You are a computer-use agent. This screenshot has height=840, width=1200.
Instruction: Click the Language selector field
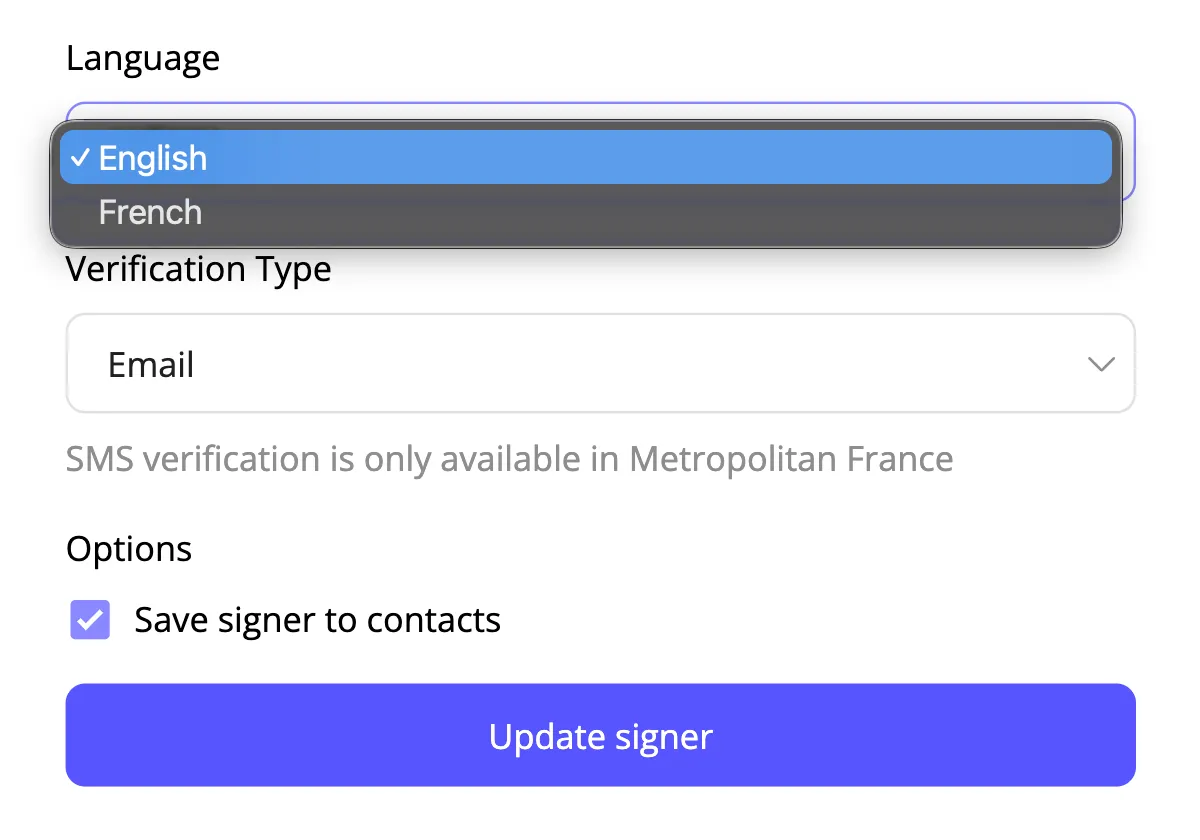pos(600,148)
